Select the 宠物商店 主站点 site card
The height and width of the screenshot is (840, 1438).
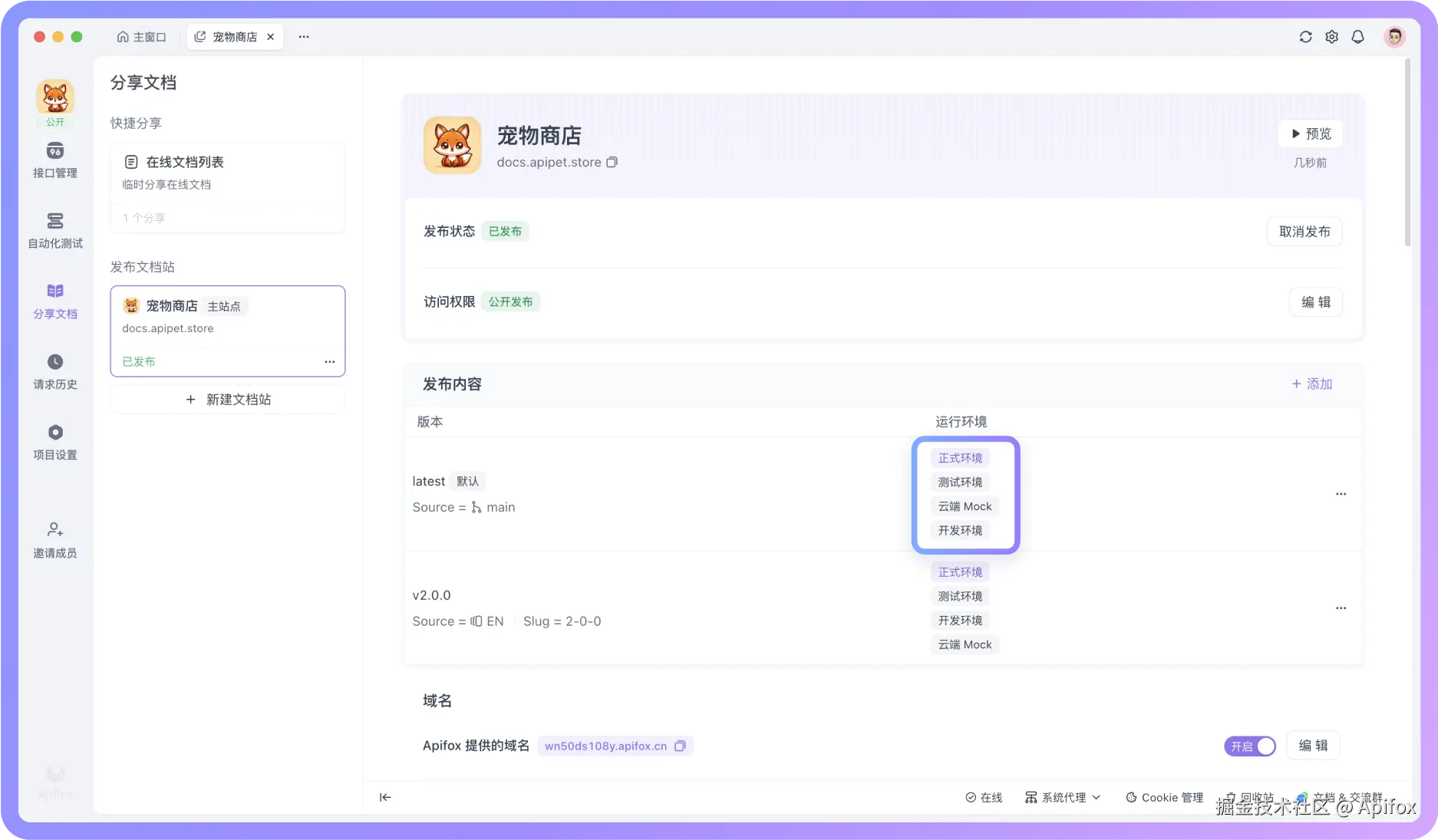pyautogui.click(x=228, y=331)
